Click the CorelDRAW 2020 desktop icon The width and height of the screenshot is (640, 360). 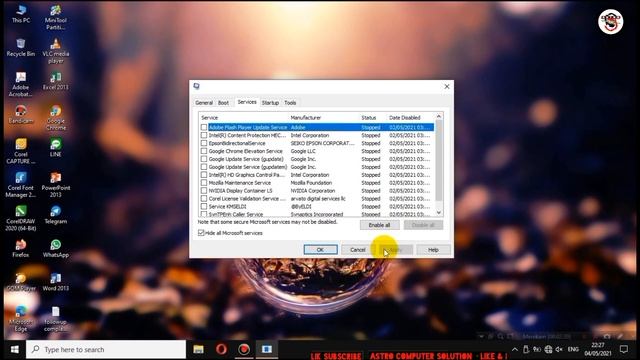click(21, 218)
